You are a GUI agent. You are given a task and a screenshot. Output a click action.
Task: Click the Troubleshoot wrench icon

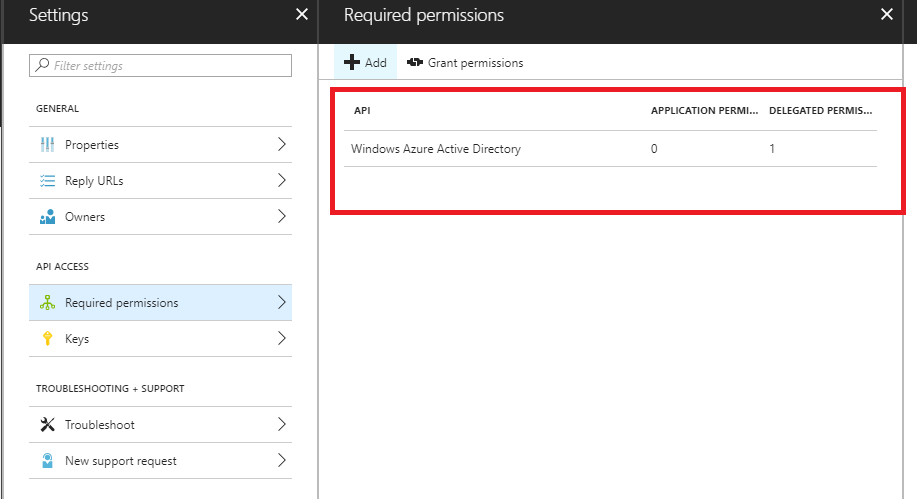tap(47, 425)
